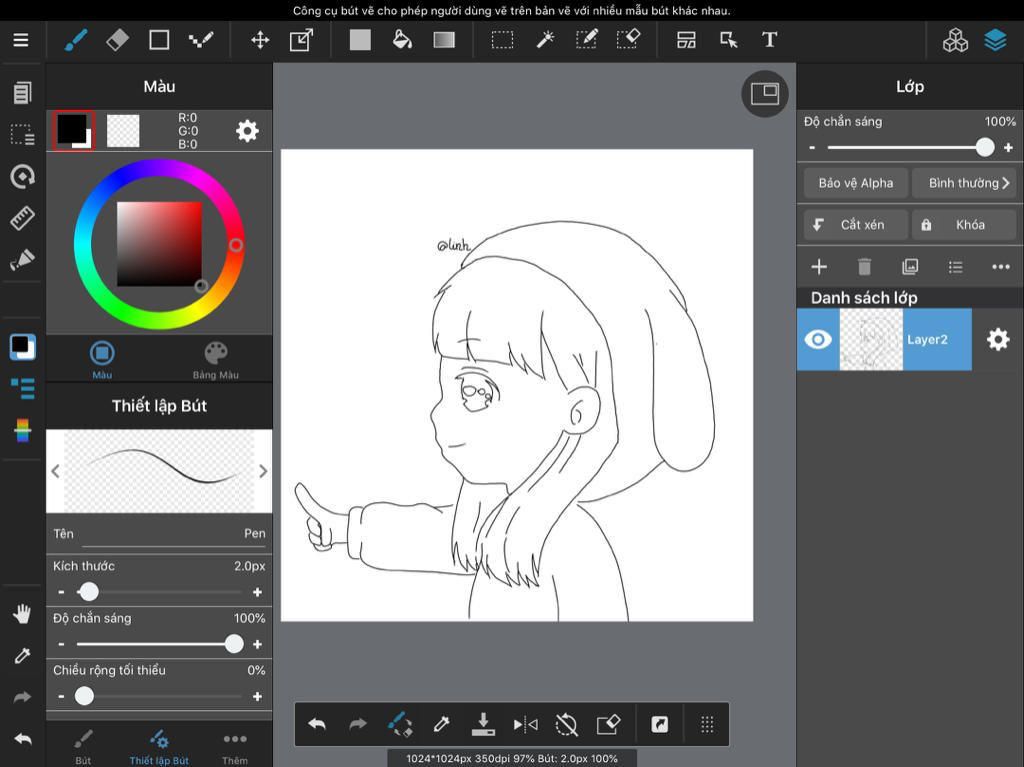Screen dimensions: 1024x767
Task: Hide Layer2 using the eye icon
Action: click(818, 340)
